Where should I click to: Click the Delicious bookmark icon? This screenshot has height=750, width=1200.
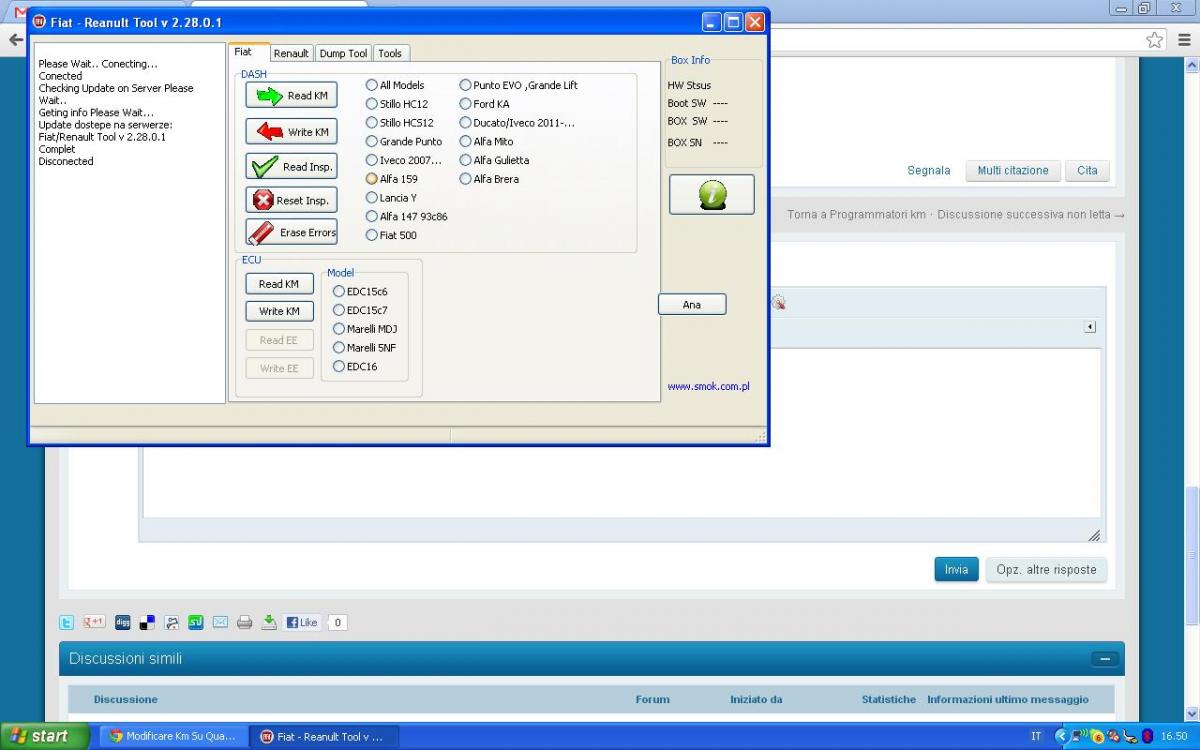[147, 622]
